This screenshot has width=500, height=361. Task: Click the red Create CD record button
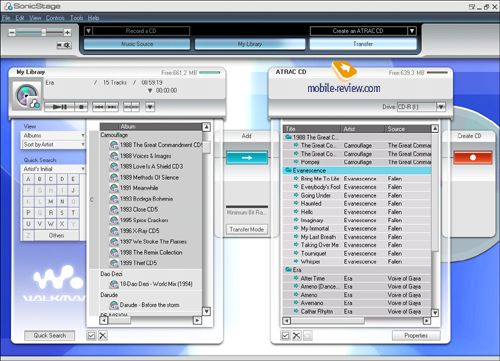tap(473, 157)
